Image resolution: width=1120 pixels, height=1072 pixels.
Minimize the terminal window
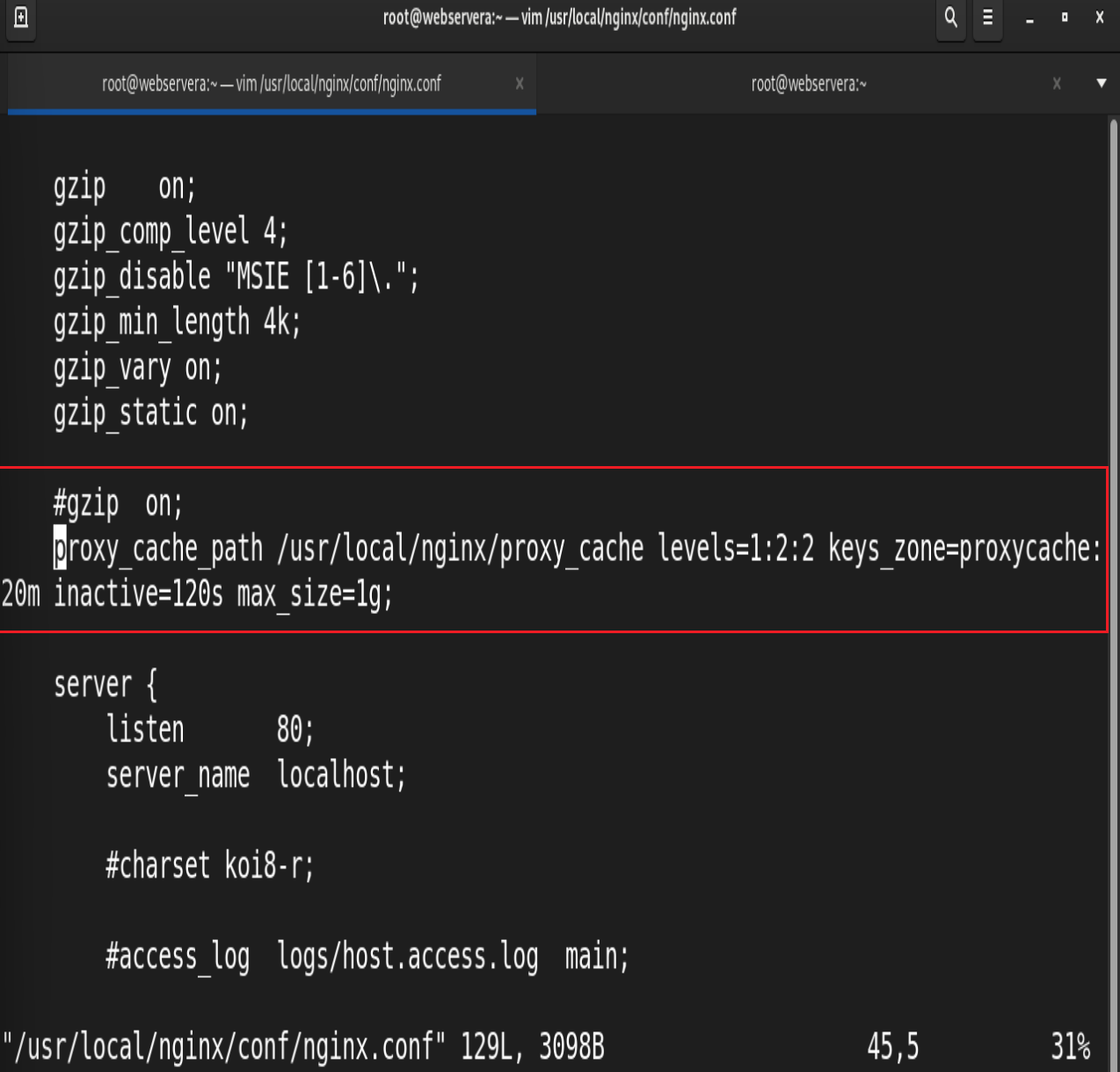pyautogui.click(x=1029, y=18)
